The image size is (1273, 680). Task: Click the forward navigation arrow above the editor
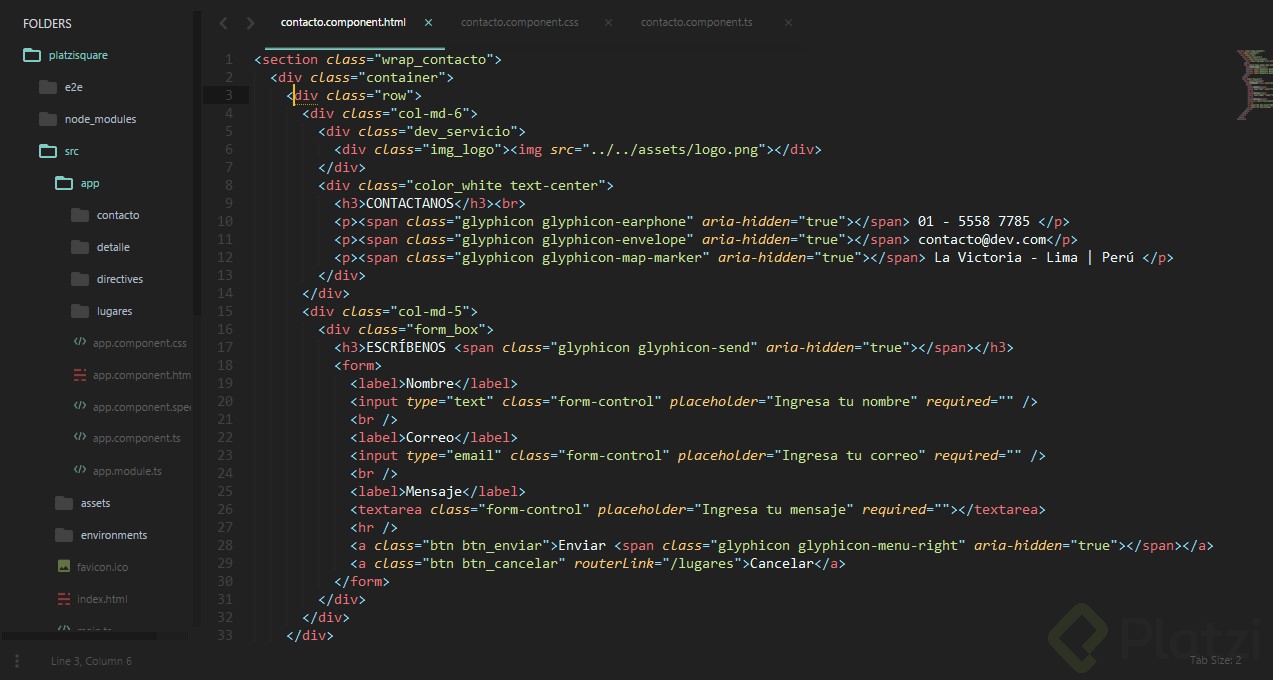tap(249, 22)
